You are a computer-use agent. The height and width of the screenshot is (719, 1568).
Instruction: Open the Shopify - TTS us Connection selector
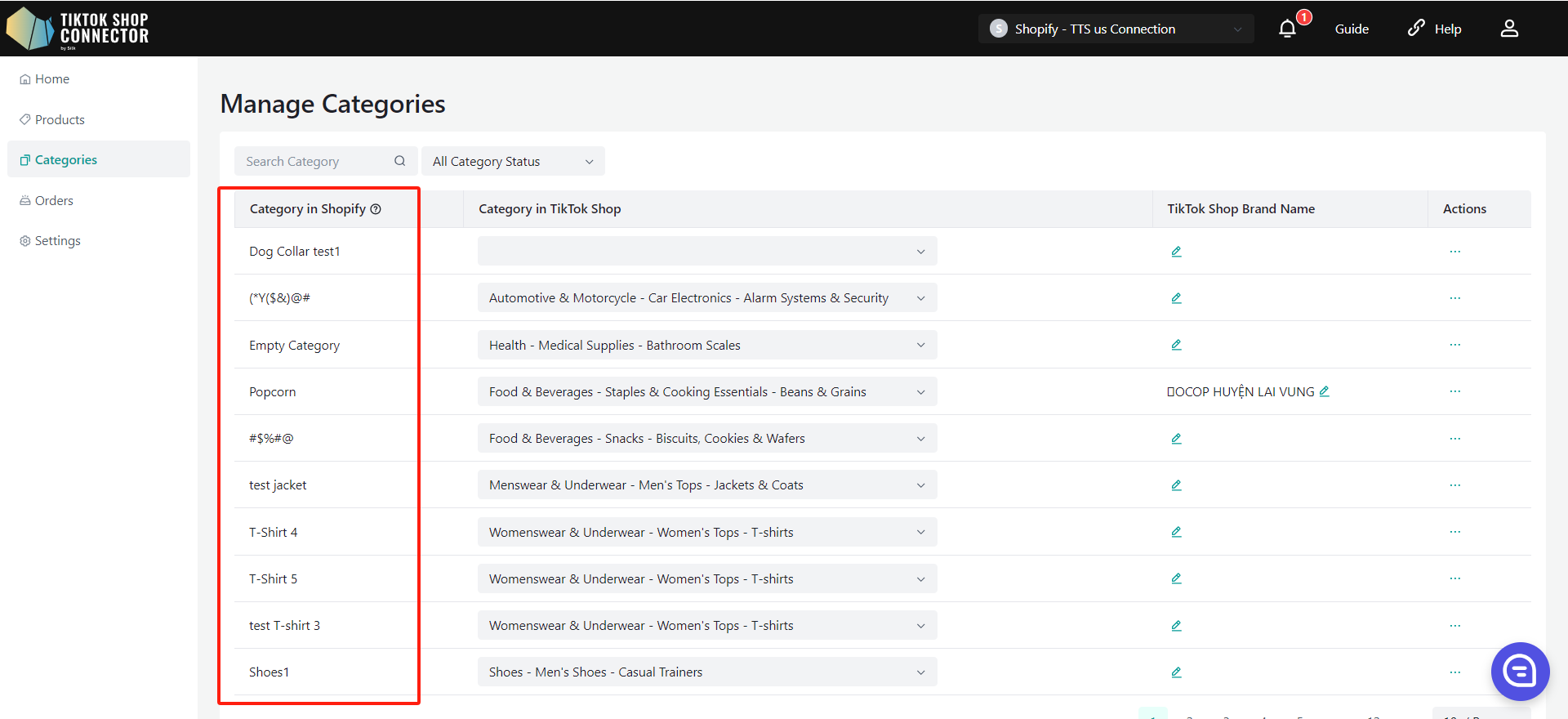point(1116,29)
